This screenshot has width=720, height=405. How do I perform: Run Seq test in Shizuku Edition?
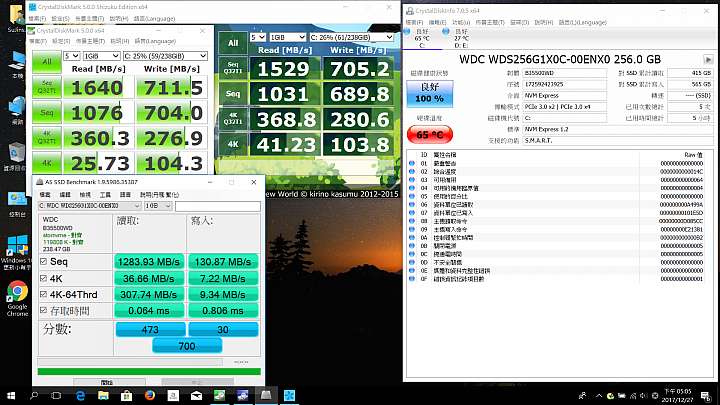coord(233,94)
